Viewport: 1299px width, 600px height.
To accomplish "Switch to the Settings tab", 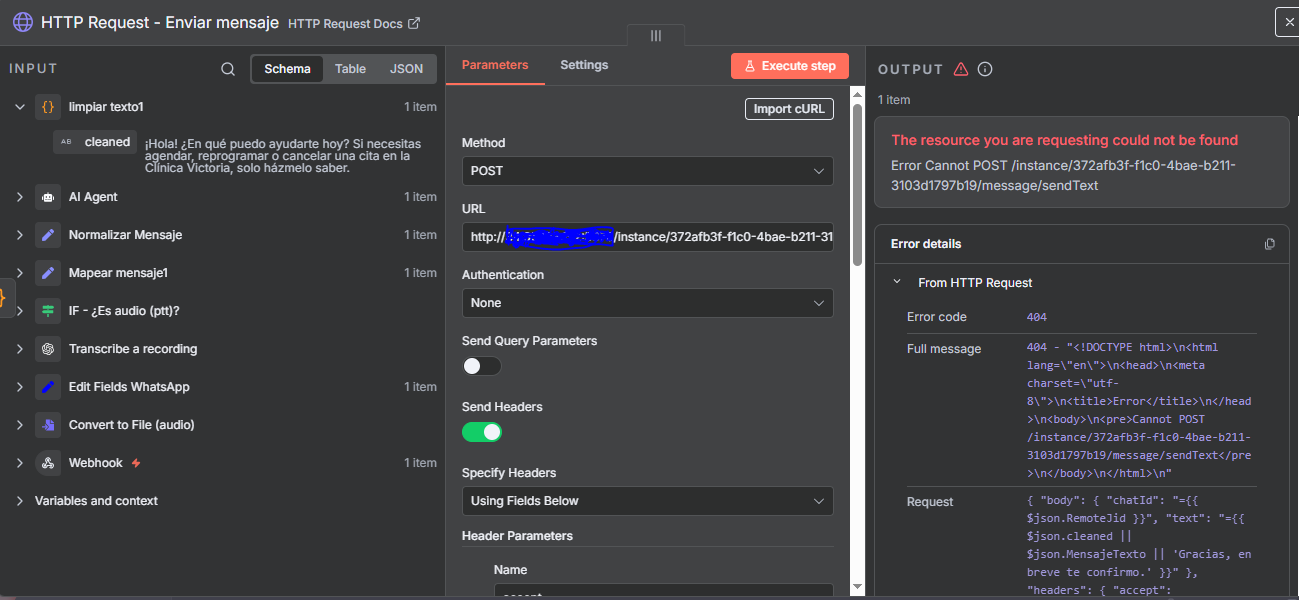I will click(584, 65).
